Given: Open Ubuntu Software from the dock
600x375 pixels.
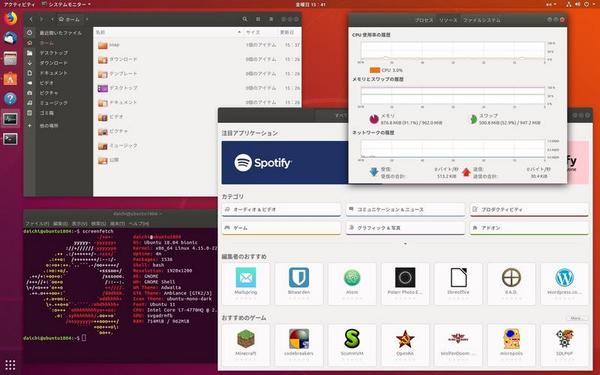Looking at the screenshot, I should [x=10, y=79].
